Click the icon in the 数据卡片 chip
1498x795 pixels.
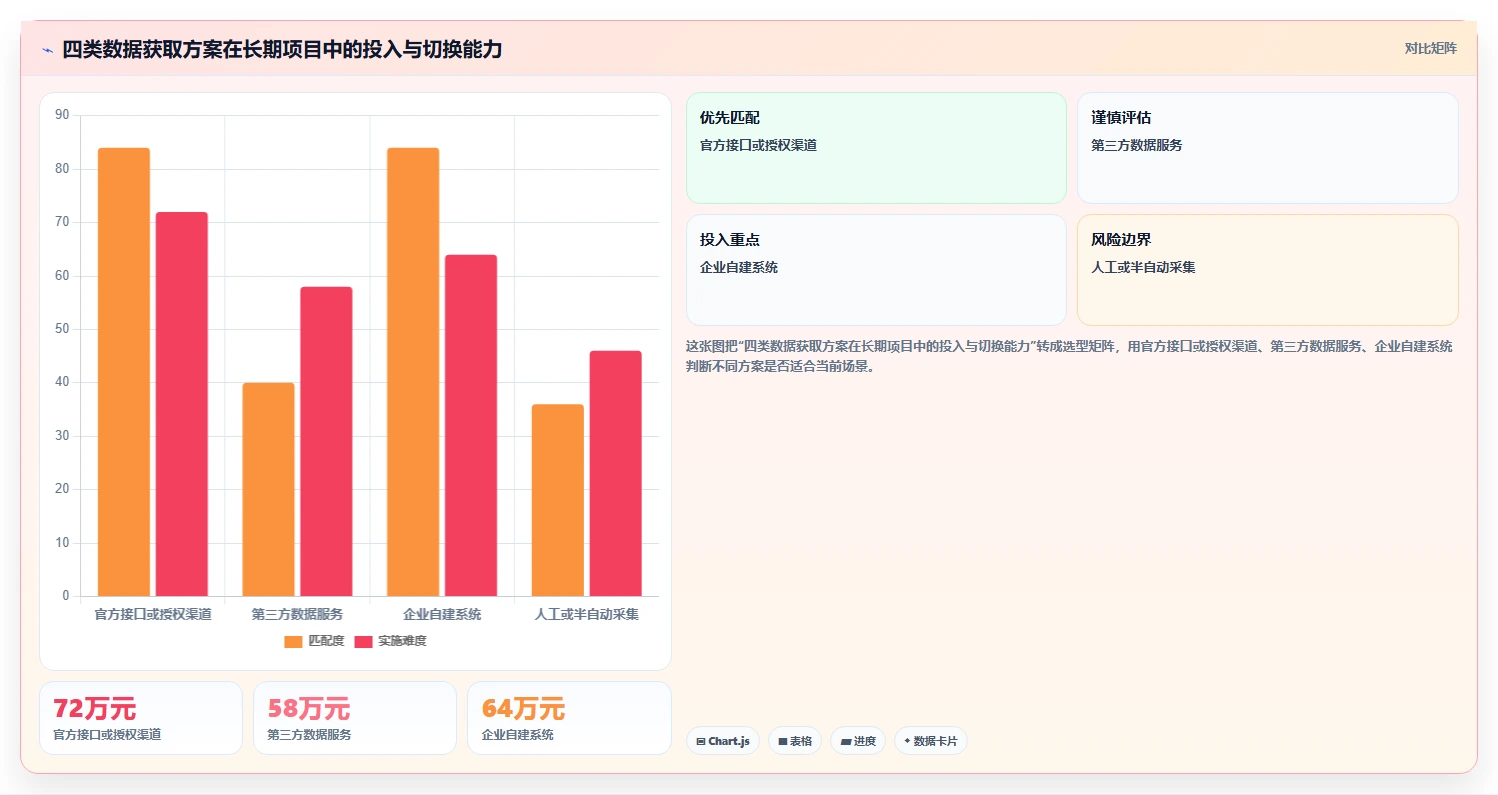click(907, 742)
